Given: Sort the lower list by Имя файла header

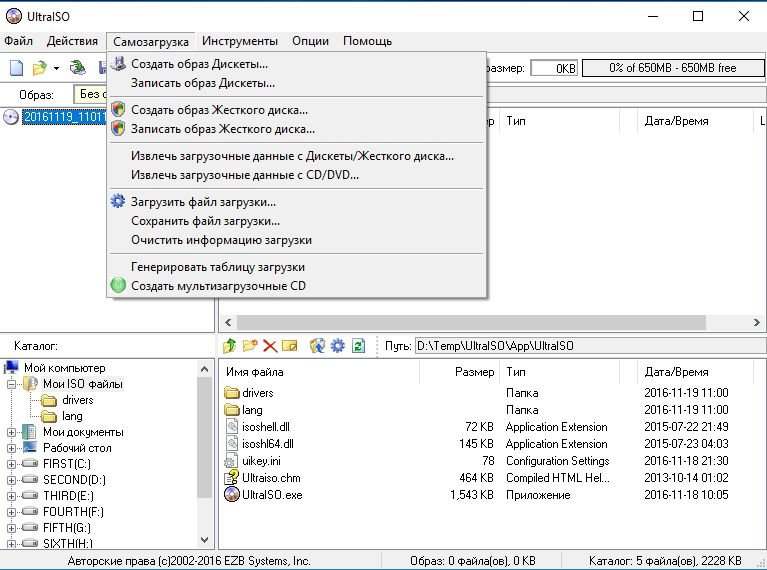Looking at the screenshot, I should coord(319,372).
